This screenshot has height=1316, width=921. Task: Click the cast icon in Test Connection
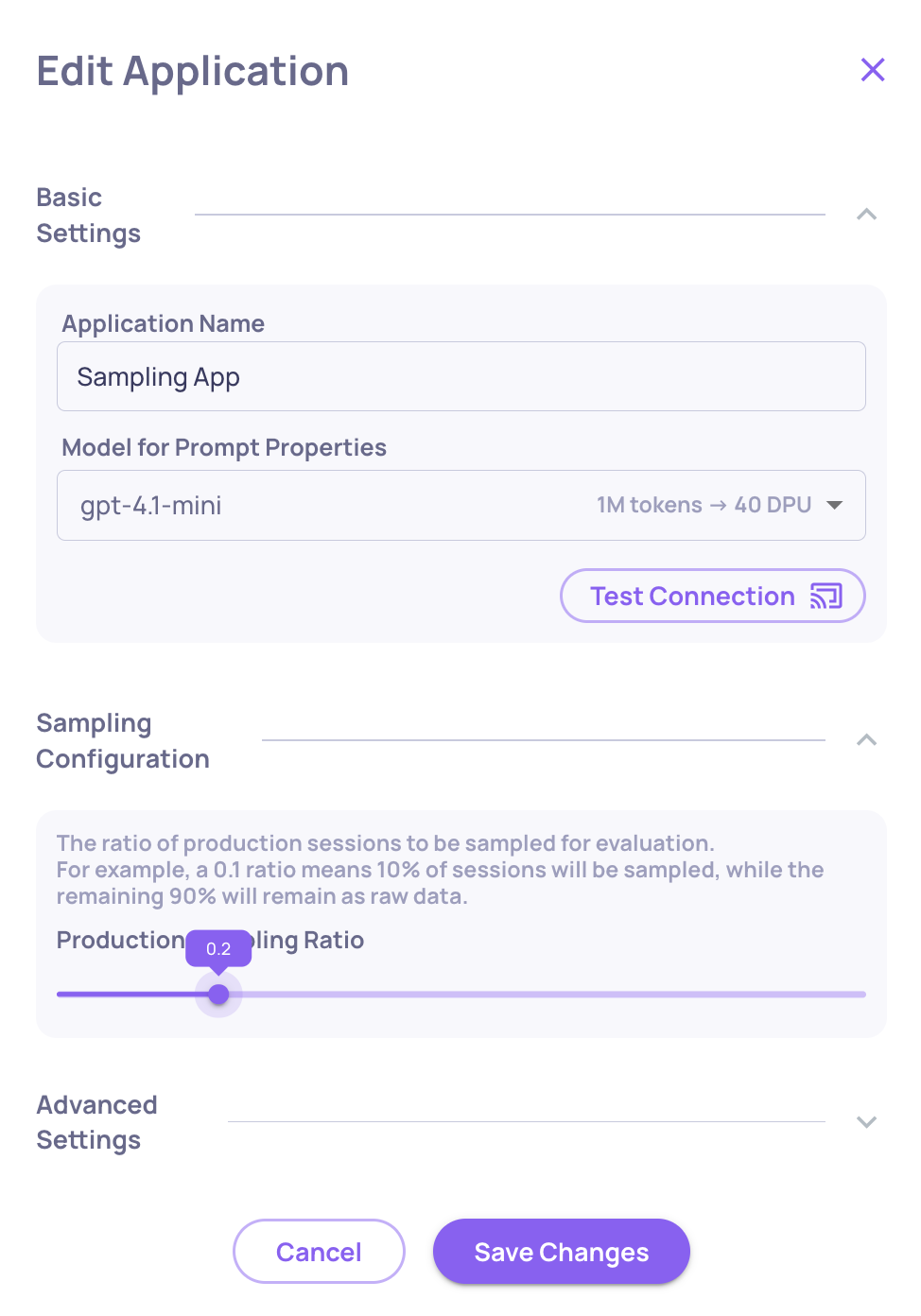(825, 597)
